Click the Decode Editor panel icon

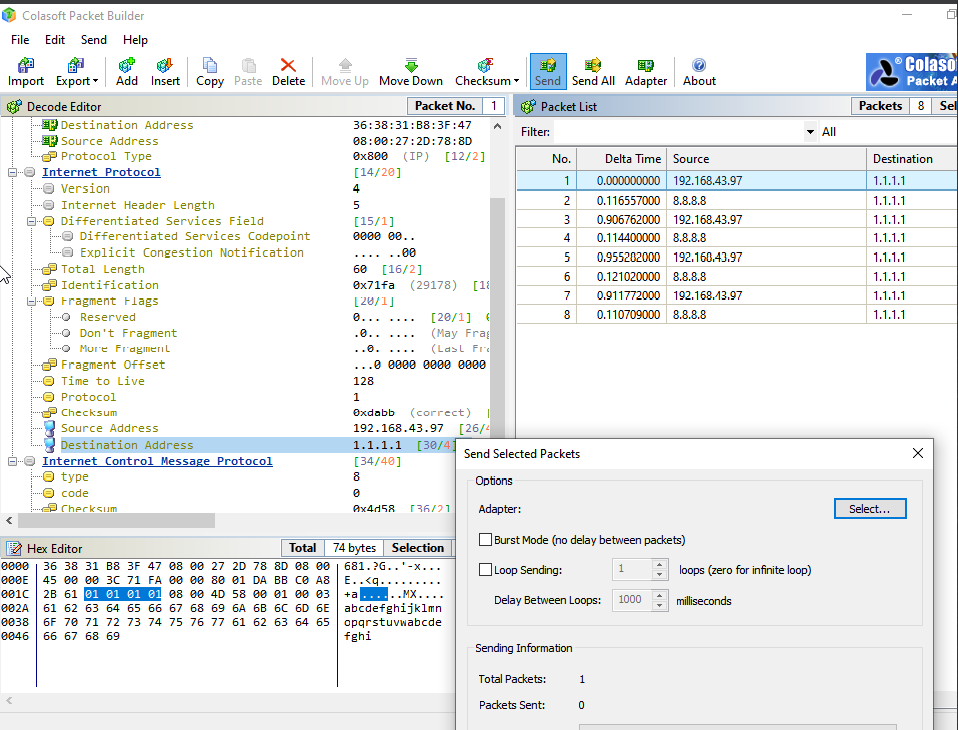pos(14,107)
